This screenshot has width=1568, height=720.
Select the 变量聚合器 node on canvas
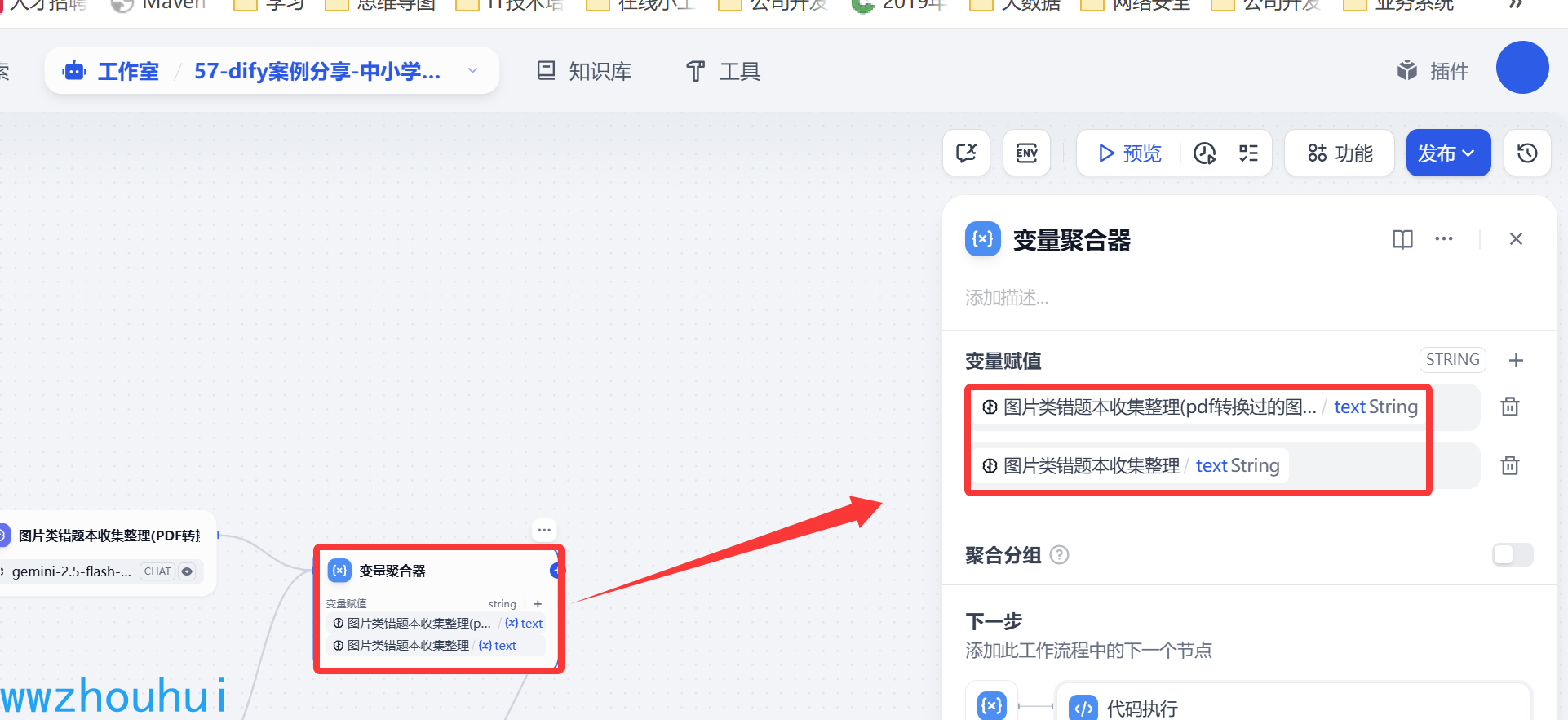pos(439,608)
